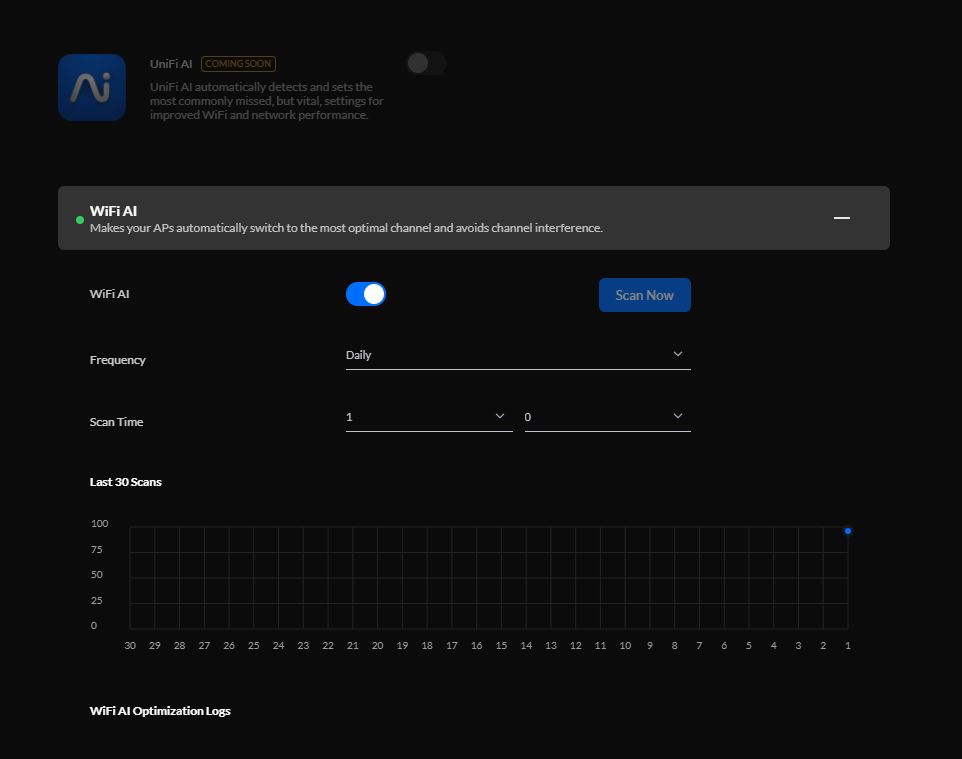This screenshot has width=962, height=759.
Task: Open the Scan Time minute dropdown
Action: 607,417
